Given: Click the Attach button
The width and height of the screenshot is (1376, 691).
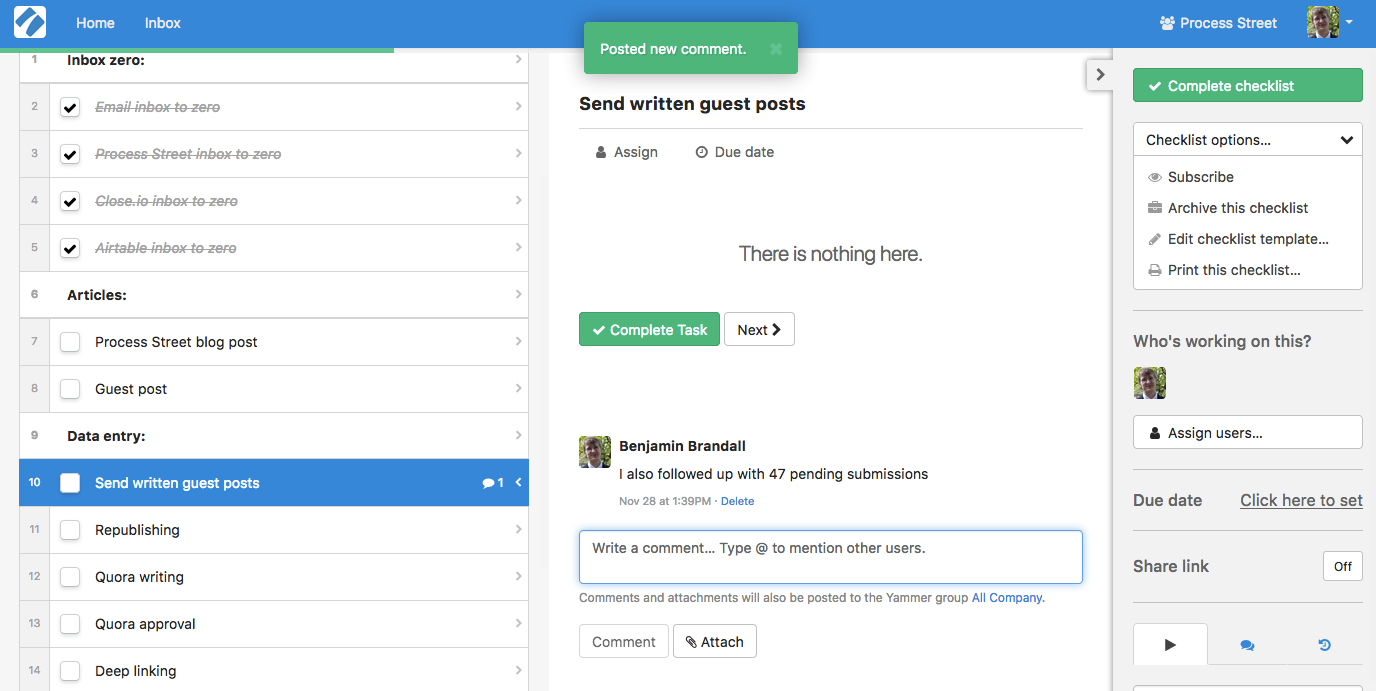Looking at the screenshot, I should 715,642.
